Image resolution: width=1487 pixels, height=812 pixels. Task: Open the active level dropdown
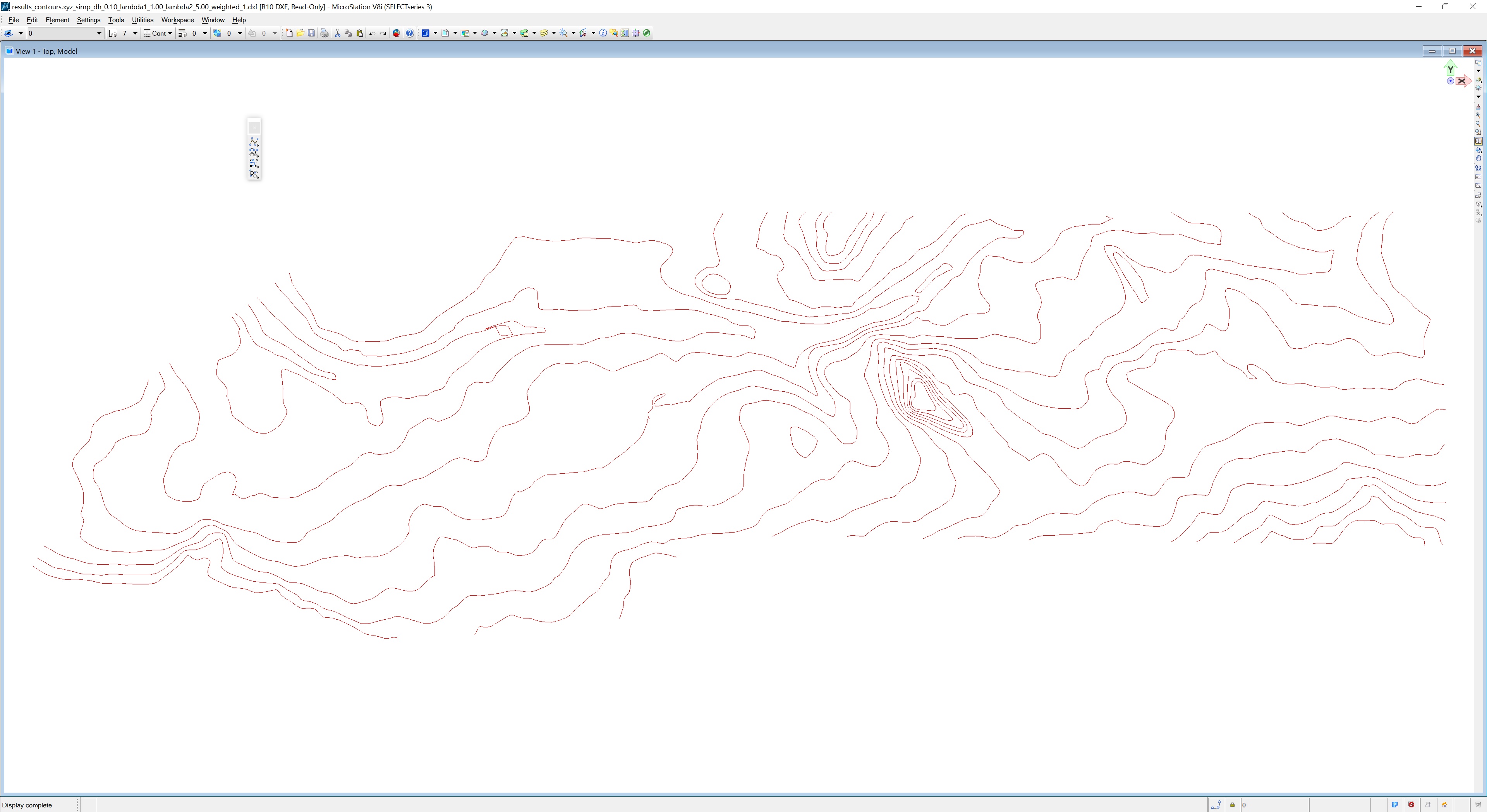99,33
